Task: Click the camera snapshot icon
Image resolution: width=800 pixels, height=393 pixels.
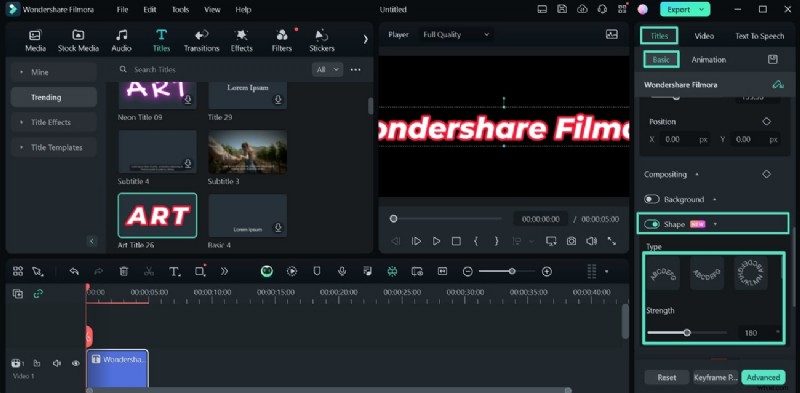Action: [x=571, y=241]
